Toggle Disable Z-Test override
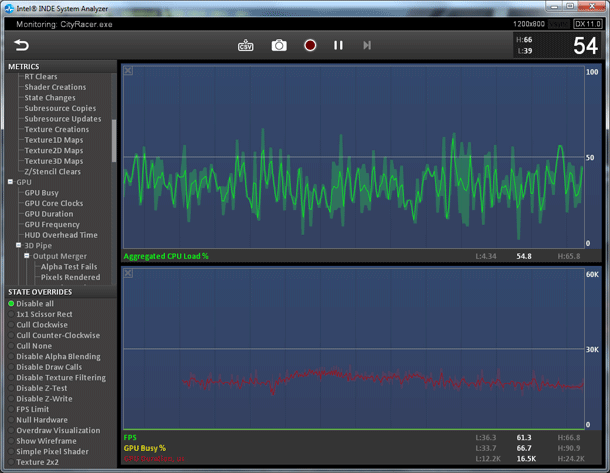The width and height of the screenshot is (610, 473). coord(37,388)
